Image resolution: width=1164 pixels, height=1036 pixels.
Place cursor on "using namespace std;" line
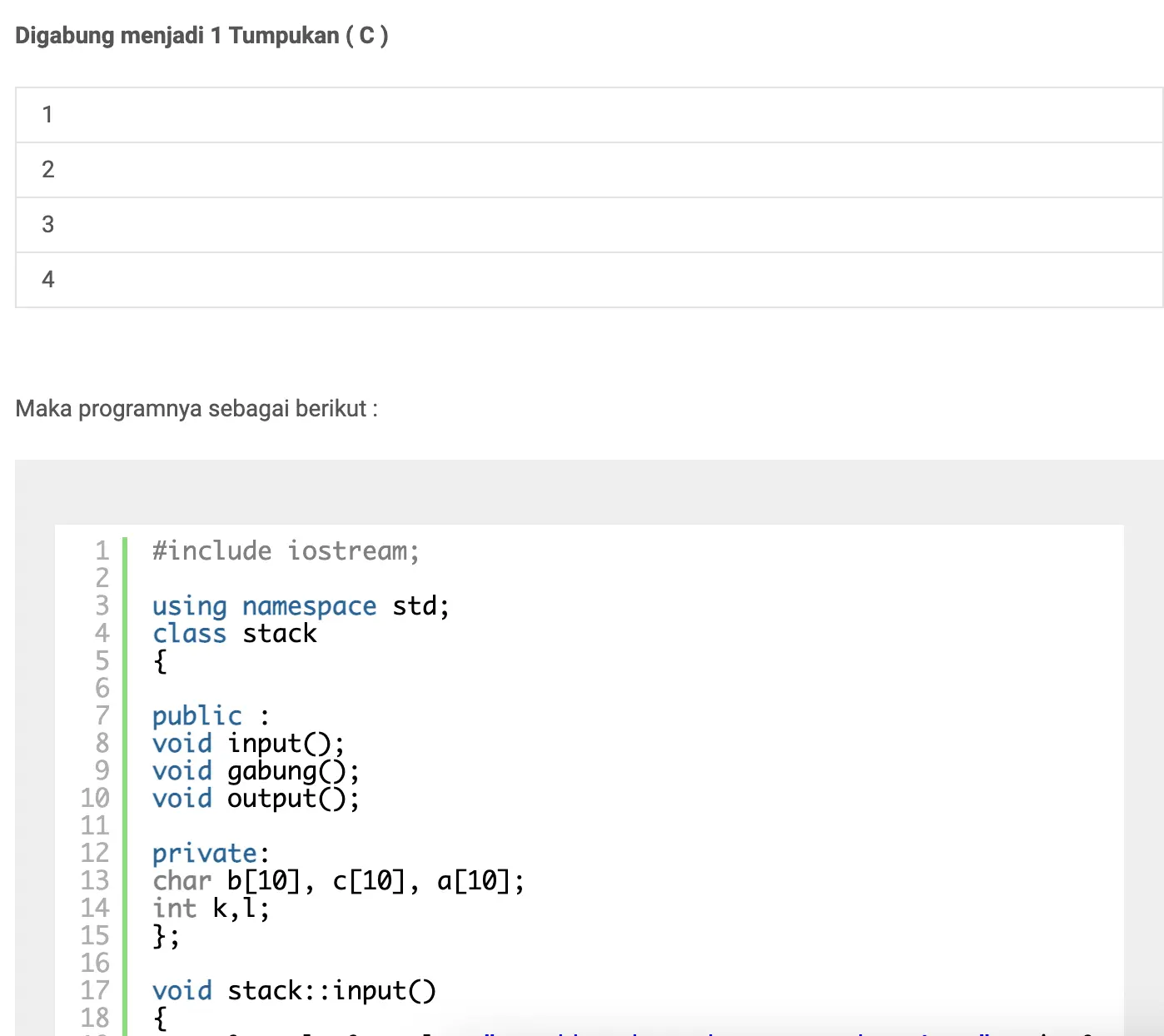301,606
